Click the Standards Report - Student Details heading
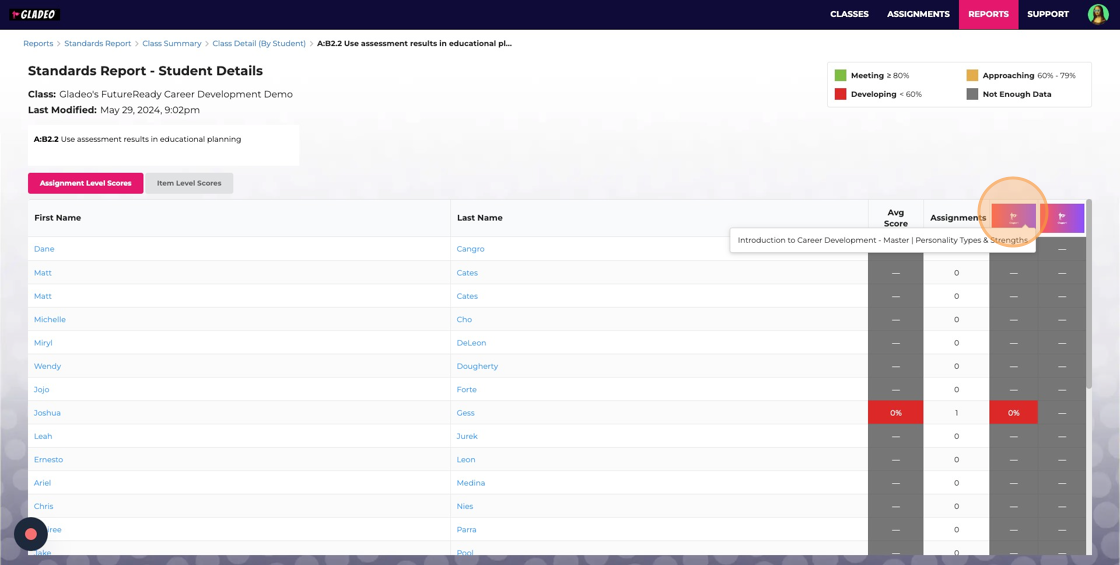The image size is (1120, 565). tap(146, 71)
